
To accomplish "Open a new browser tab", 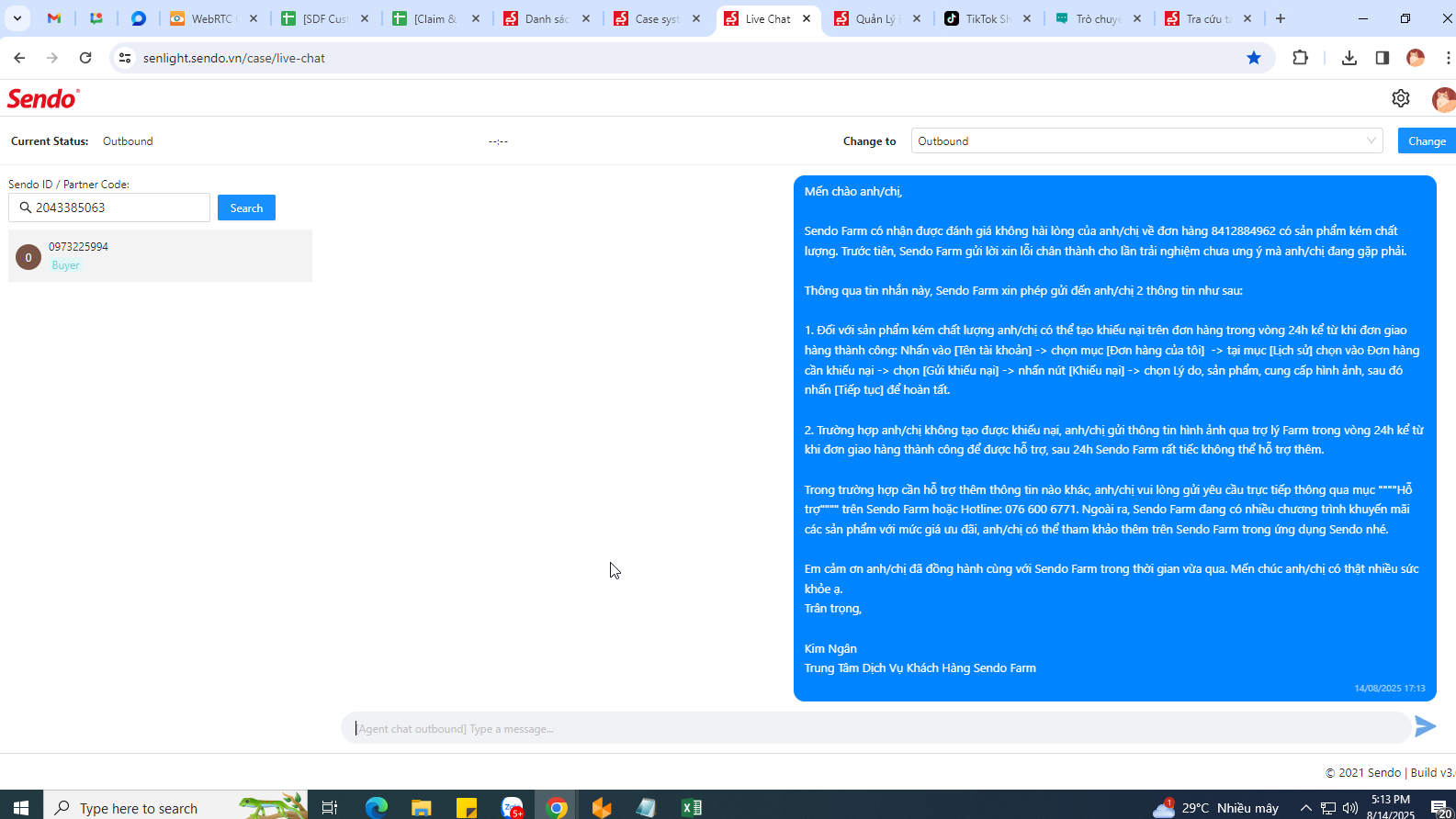I will click(1281, 18).
